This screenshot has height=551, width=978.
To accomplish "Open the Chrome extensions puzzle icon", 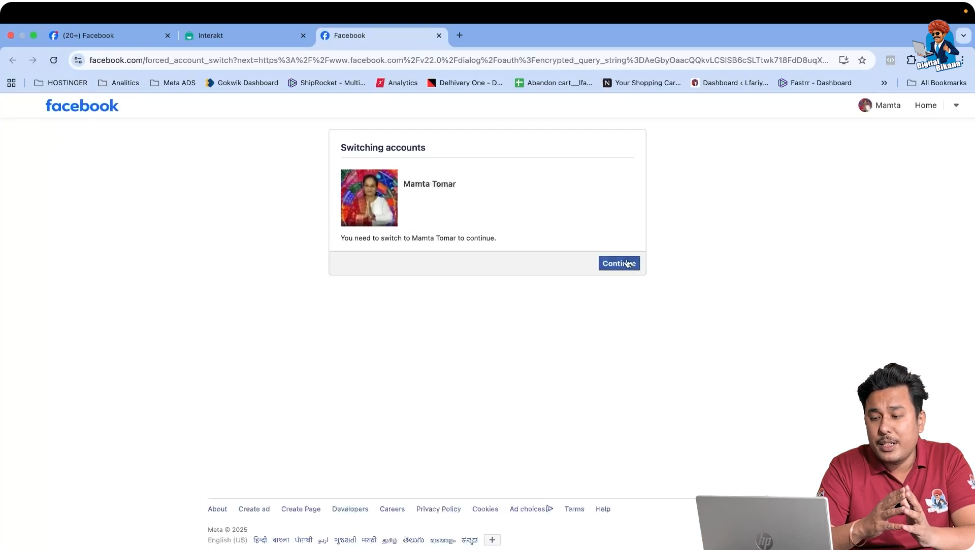I will coord(911,60).
